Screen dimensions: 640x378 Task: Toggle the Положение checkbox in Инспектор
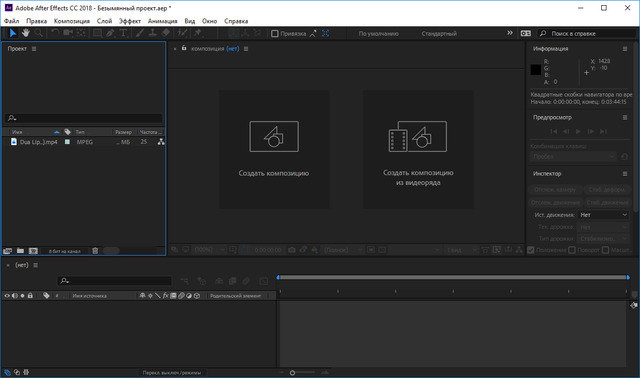[x=531, y=250]
